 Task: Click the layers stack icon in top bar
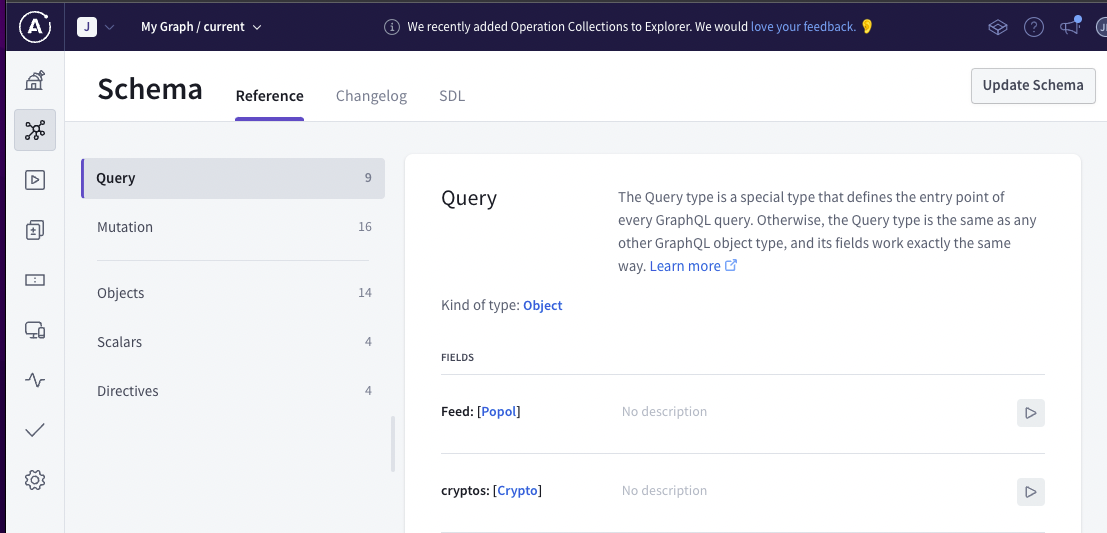998,27
